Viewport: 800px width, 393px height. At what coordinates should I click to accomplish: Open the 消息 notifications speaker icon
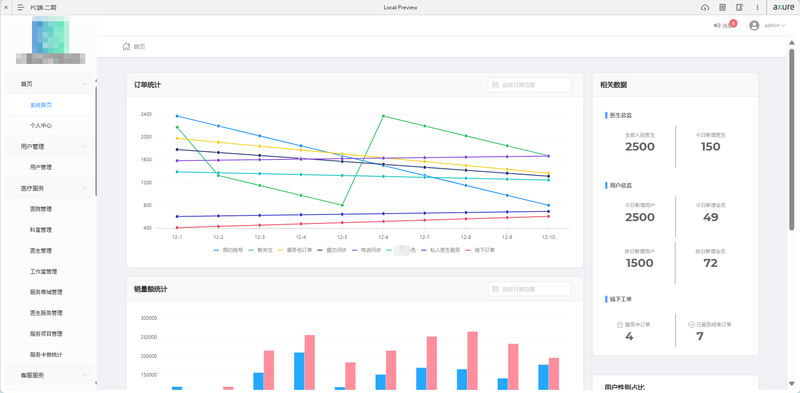(717, 26)
